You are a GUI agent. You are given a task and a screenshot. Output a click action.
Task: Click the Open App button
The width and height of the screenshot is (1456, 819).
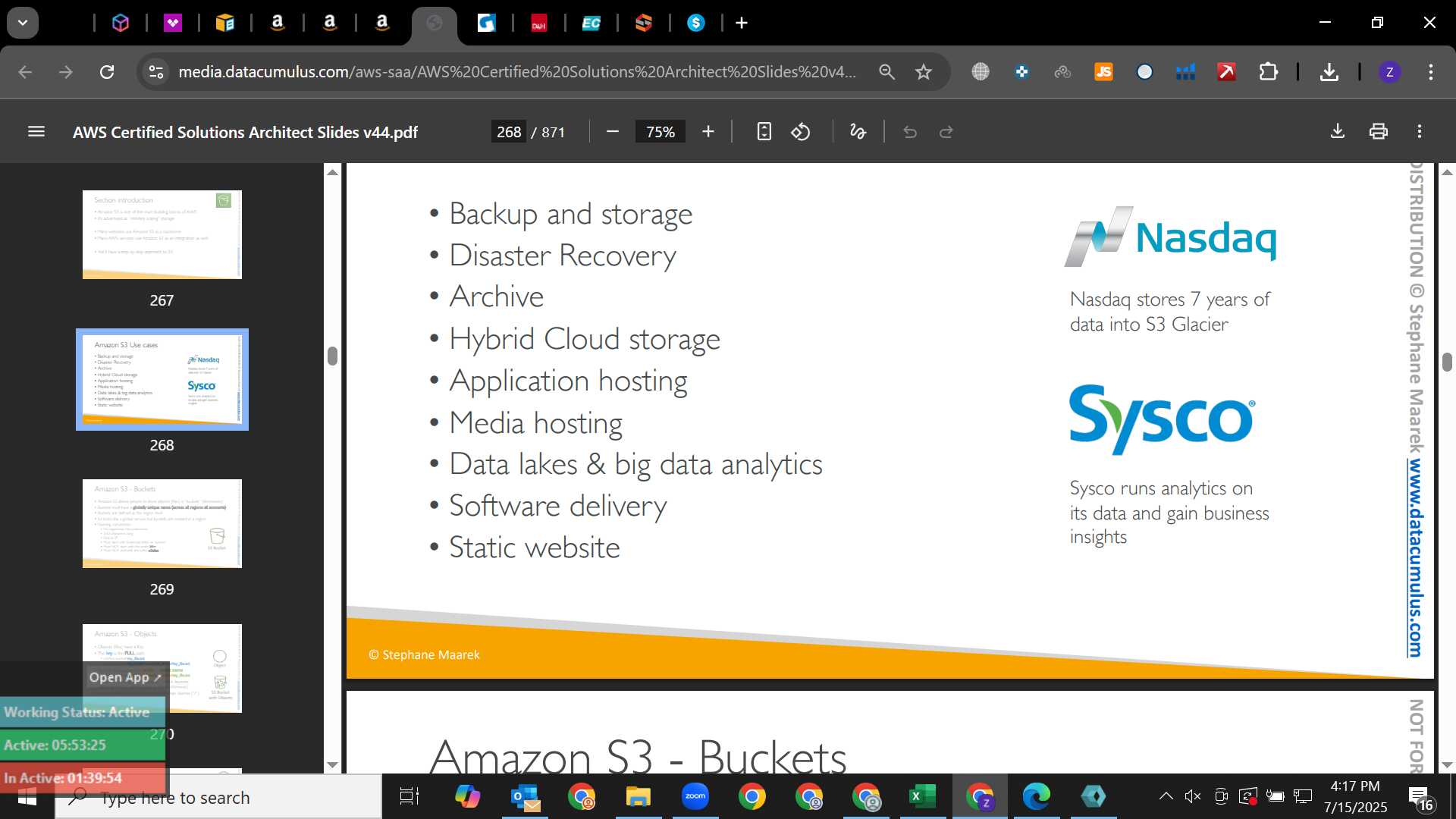coord(125,677)
